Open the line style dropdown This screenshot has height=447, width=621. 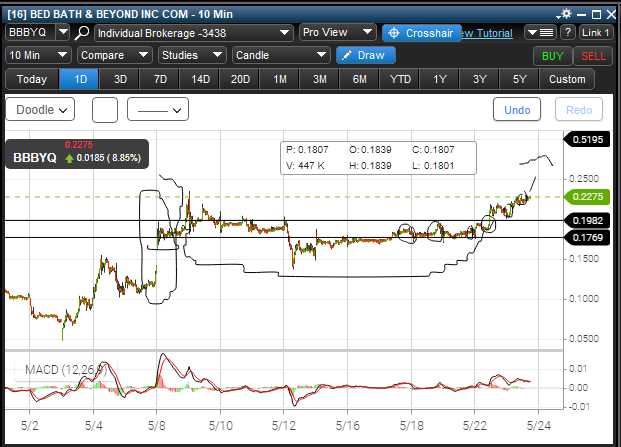(x=158, y=109)
